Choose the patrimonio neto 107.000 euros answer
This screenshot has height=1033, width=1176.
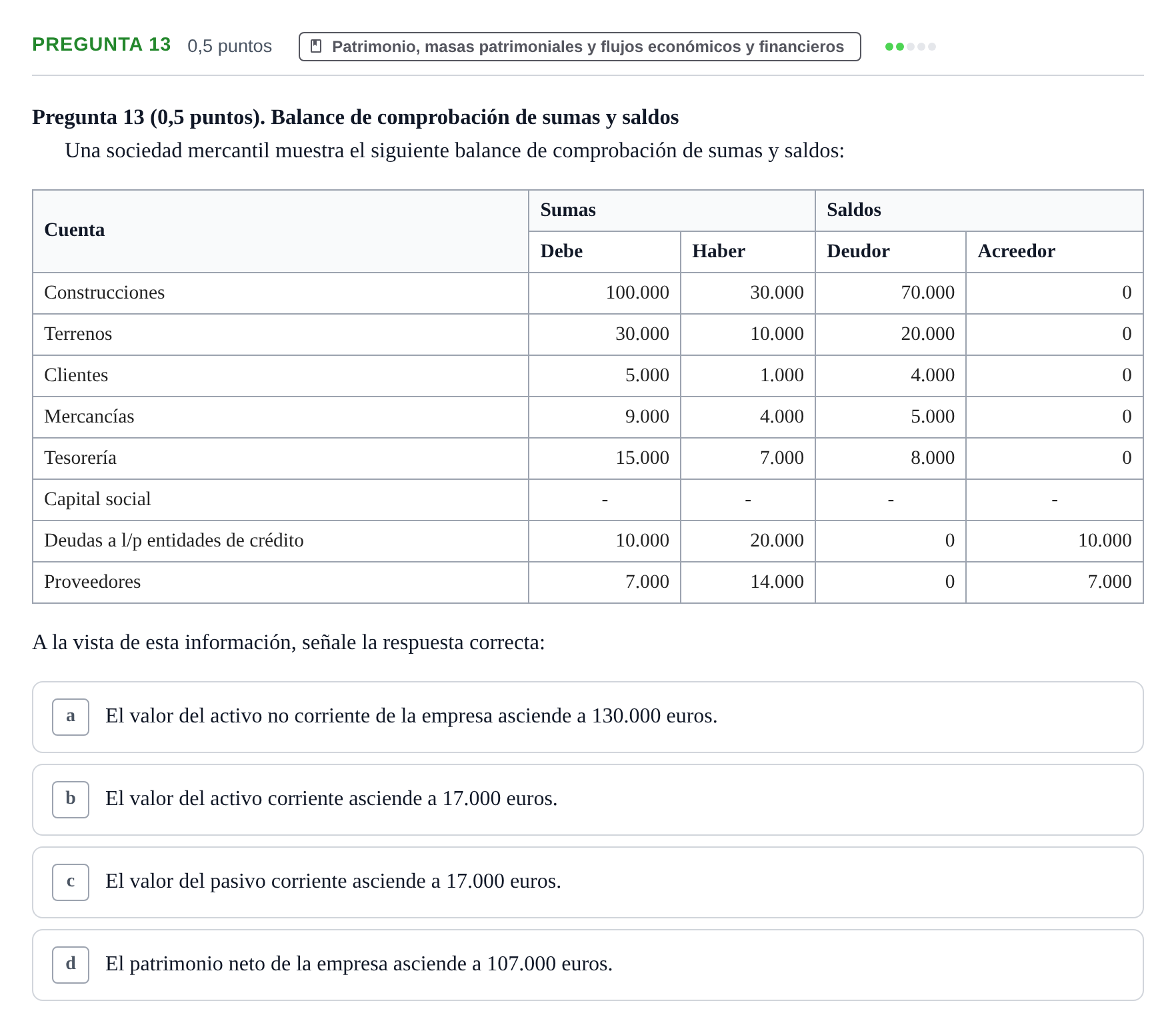587,965
